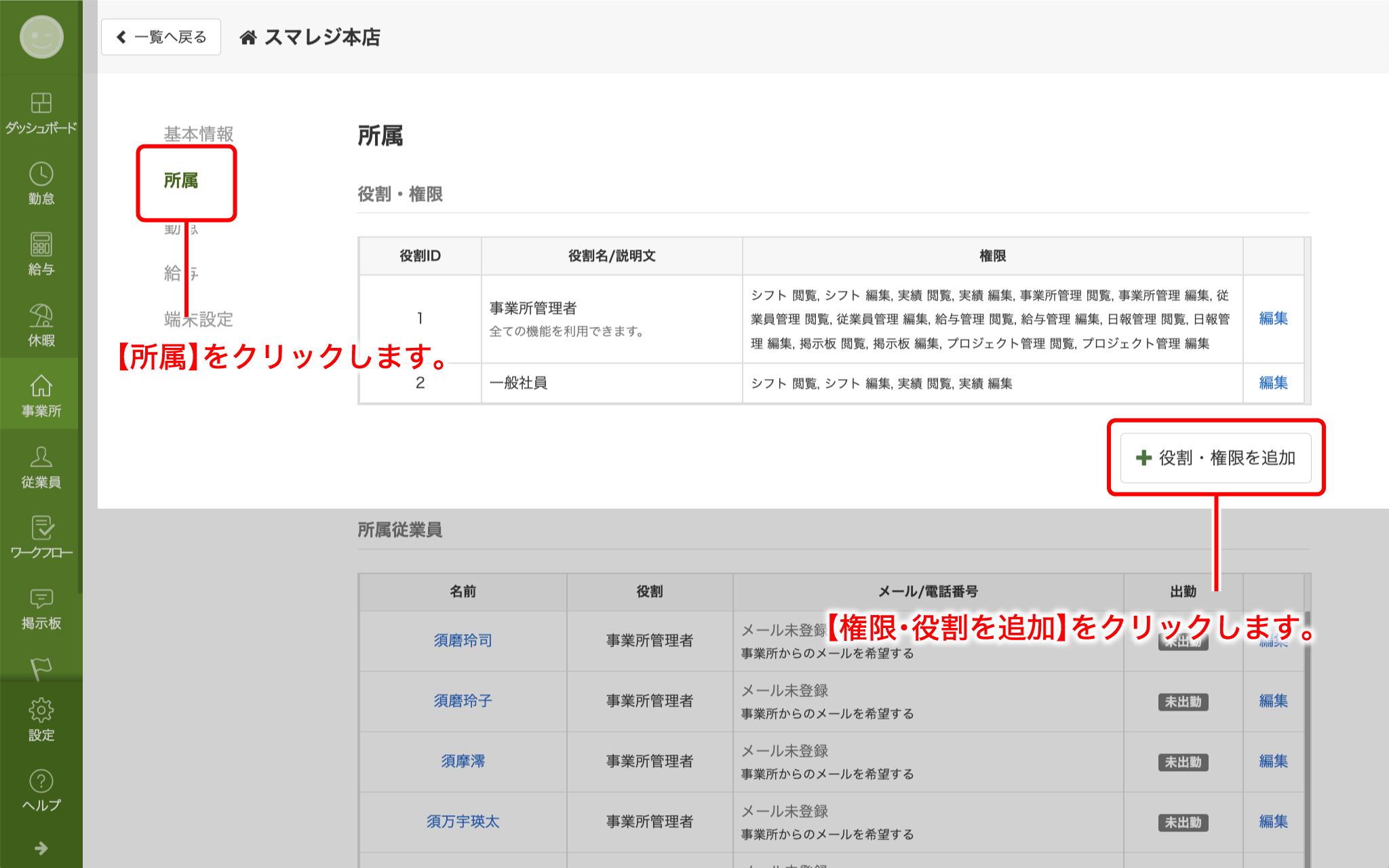This screenshot has height=868, width=1389.
Task: Click the 役割ID column header
Action: click(x=420, y=256)
